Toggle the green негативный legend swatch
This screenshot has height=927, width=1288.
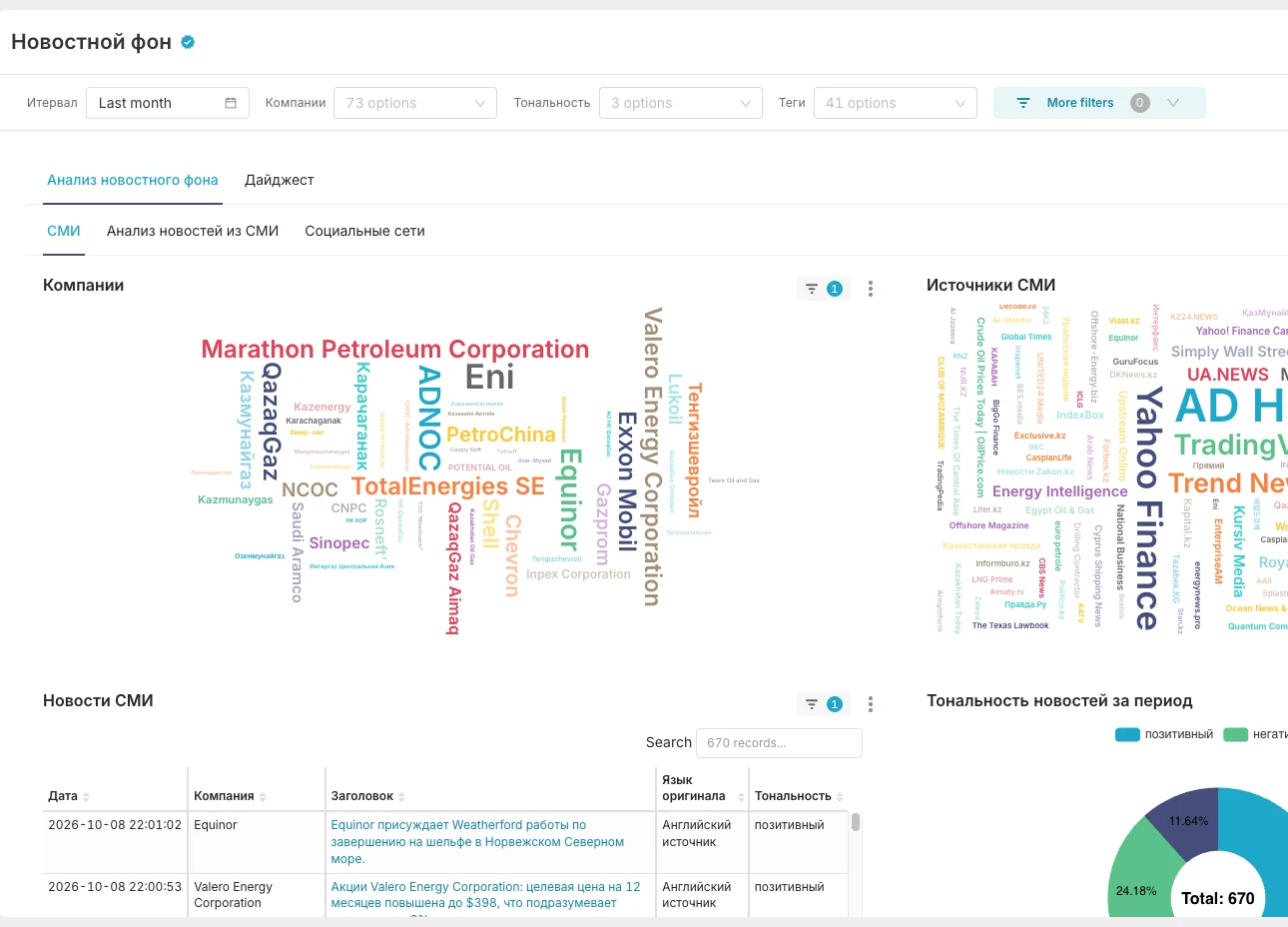1236,735
